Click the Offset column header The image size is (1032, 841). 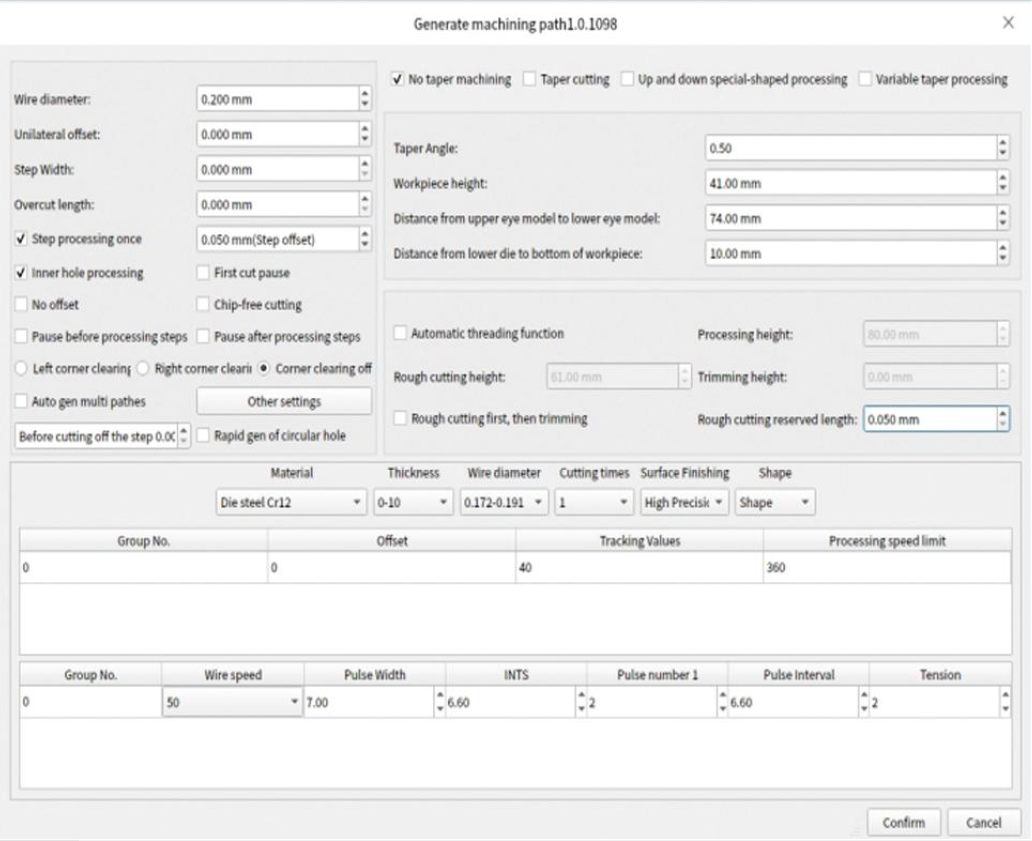pos(392,541)
